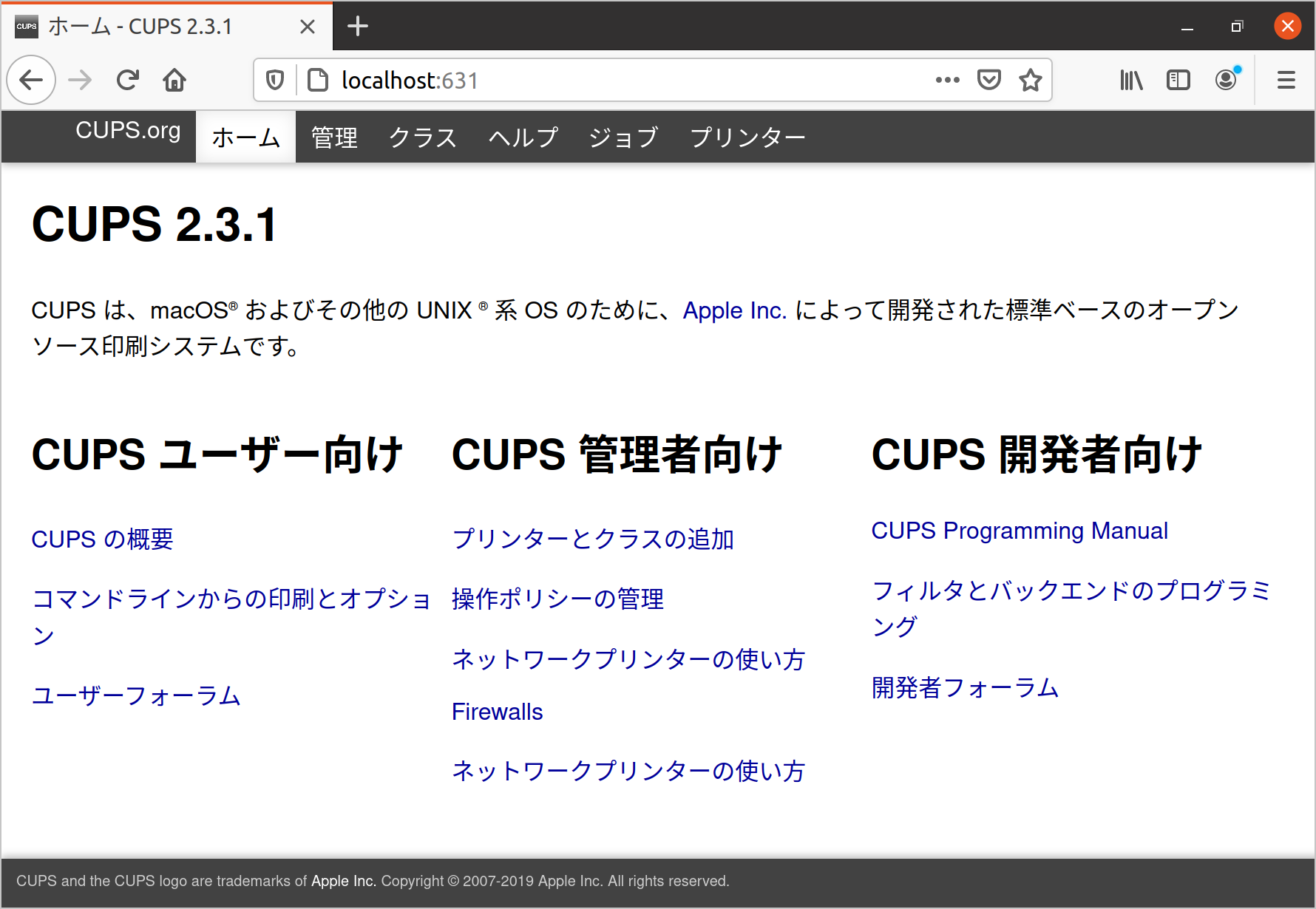
Task: Open the hamburger application menu
Action: [x=1286, y=80]
